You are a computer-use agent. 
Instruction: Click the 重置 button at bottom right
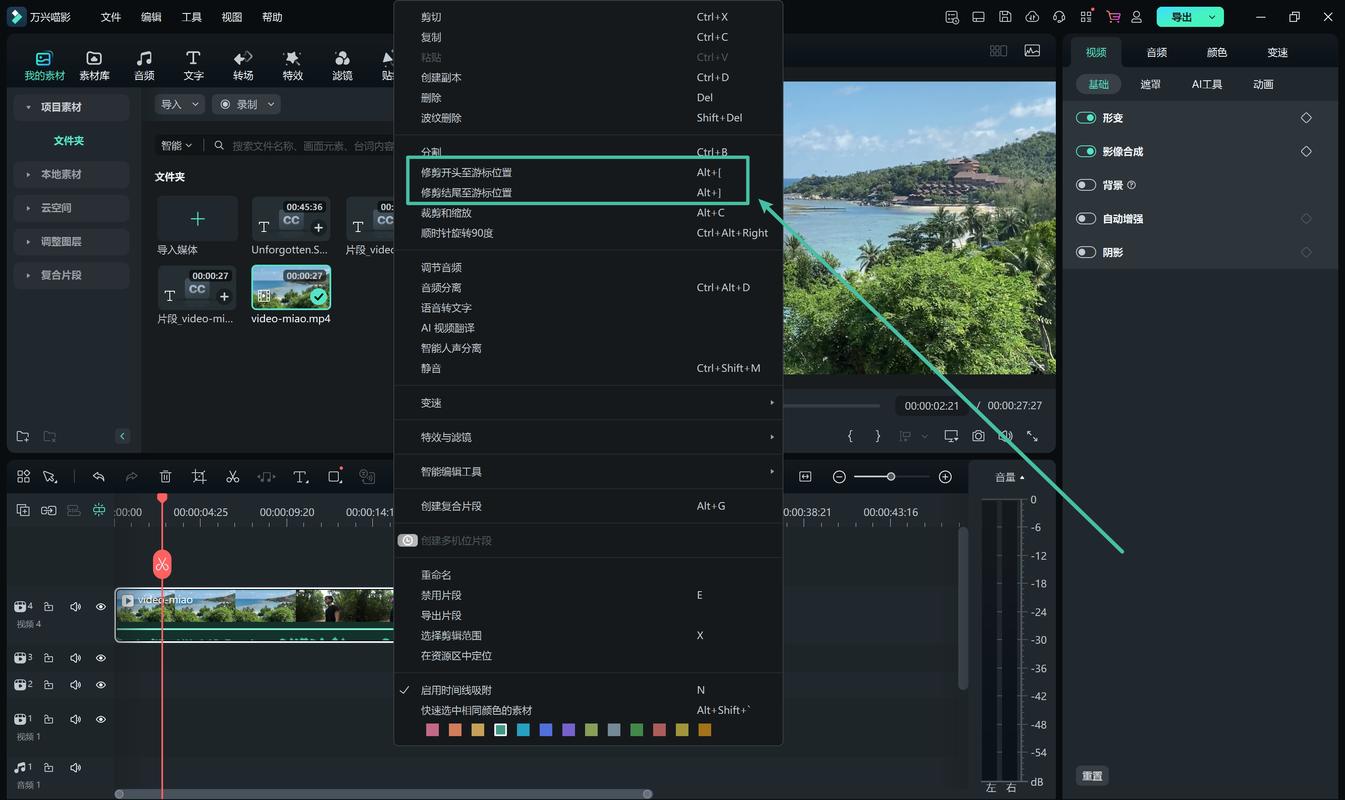[1091, 775]
